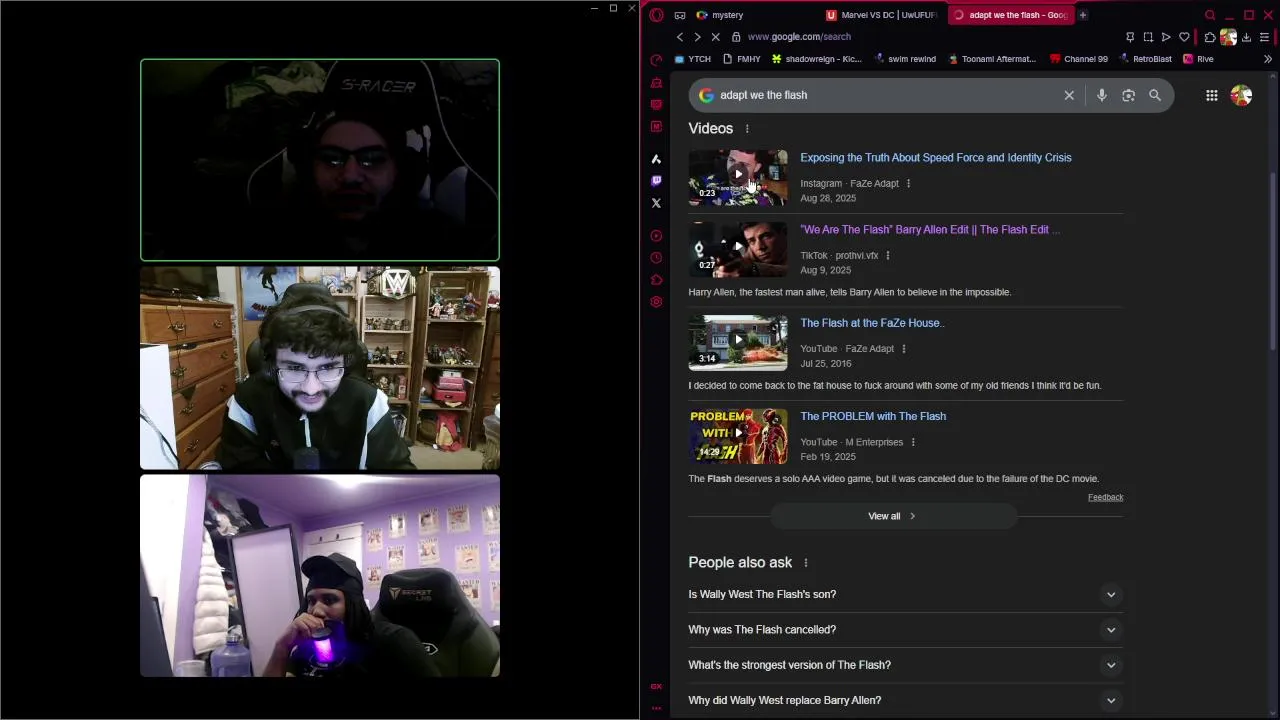Image resolution: width=1280 pixels, height=720 pixels.
Task: Play the 0:23 Instagram video thumbnail
Action: pyautogui.click(x=738, y=178)
